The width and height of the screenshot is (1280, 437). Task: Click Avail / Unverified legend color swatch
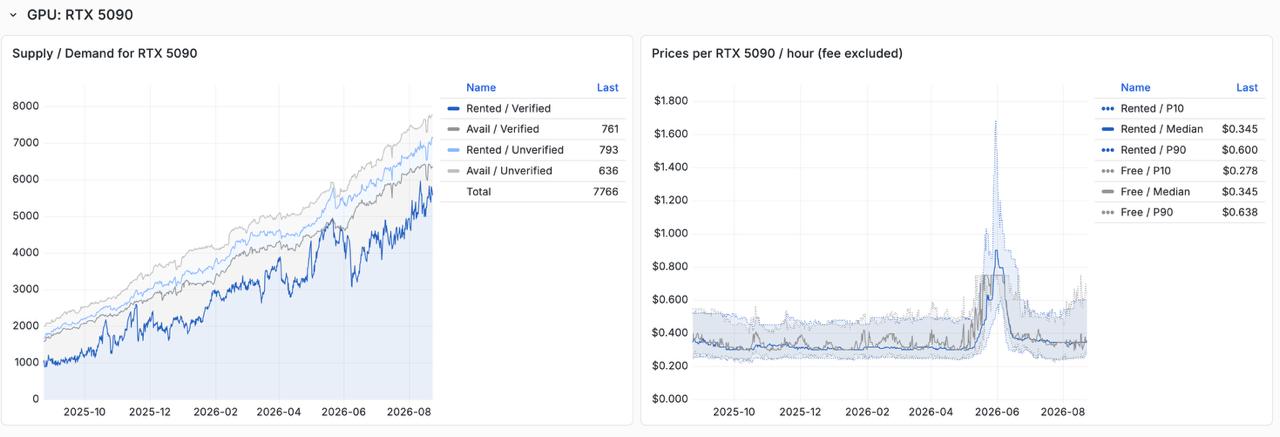(453, 171)
